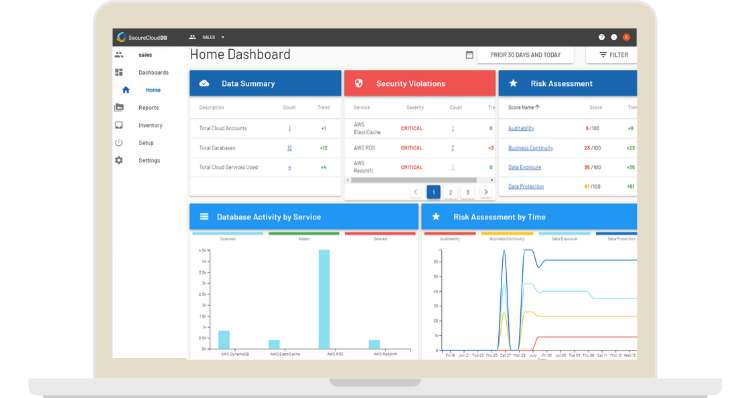This screenshot has width=750, height=398.
Task: Open the Settings menu item
Action: tap(149, 161)
